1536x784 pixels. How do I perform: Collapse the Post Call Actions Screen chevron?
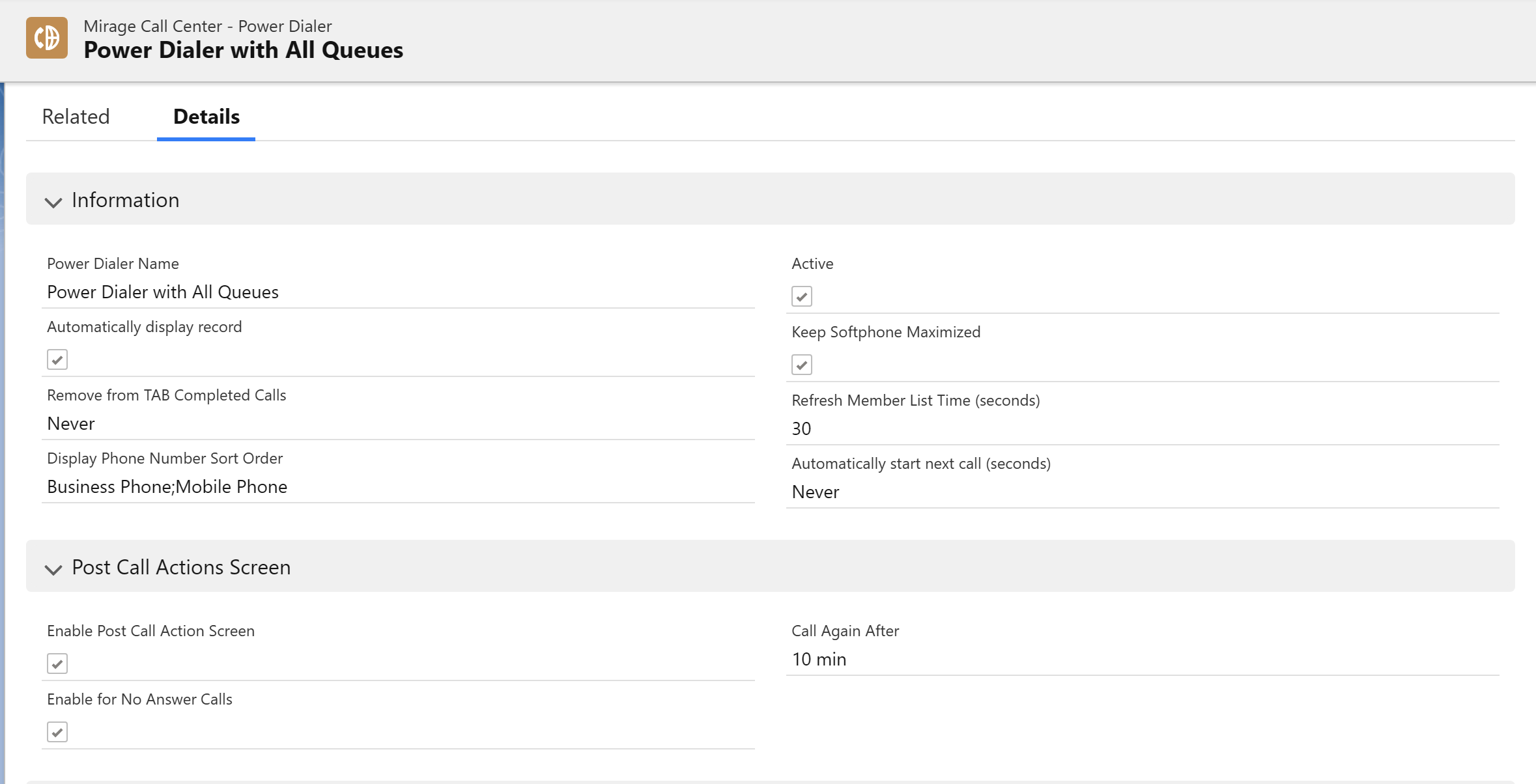[53, 569]
